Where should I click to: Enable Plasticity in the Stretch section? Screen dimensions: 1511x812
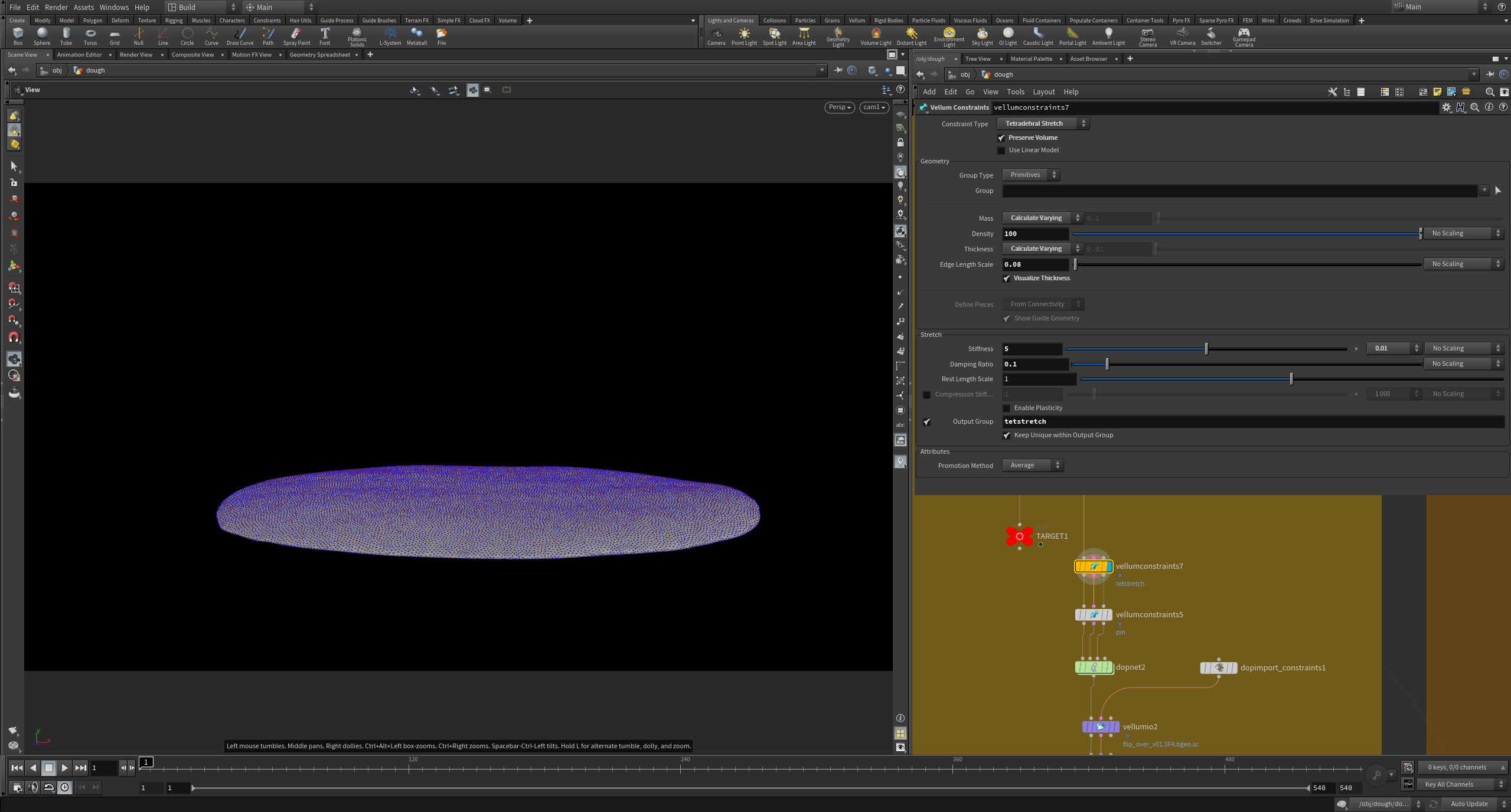point(1006,408)
